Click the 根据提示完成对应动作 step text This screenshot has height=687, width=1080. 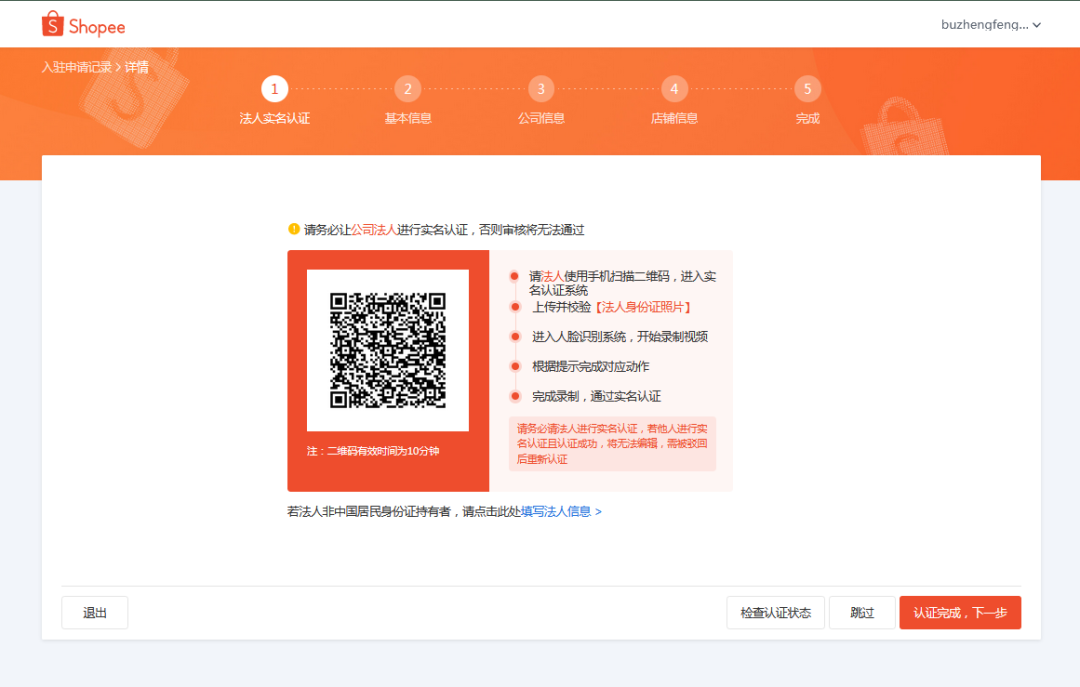tap(590, 366)
